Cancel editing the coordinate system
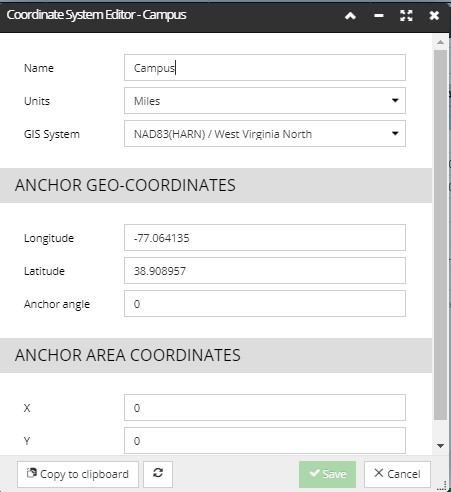The width and height of the screenshot is (451, 492). (397, 474)
